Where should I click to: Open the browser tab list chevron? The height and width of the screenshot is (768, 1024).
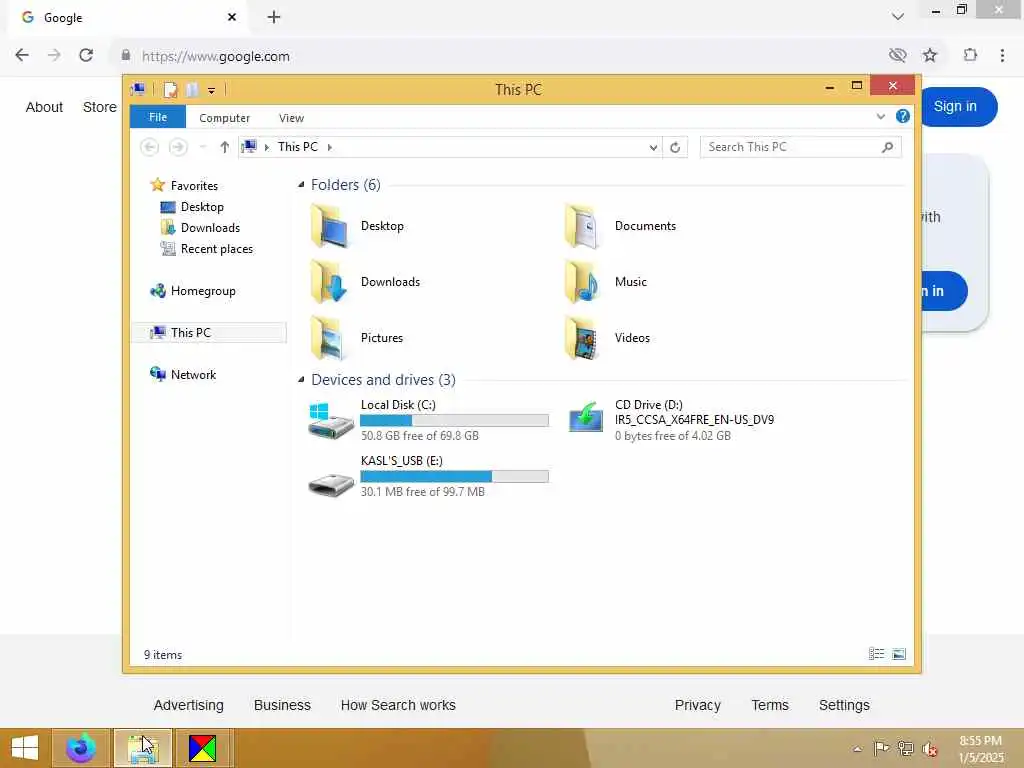click(x=898, y=16)
